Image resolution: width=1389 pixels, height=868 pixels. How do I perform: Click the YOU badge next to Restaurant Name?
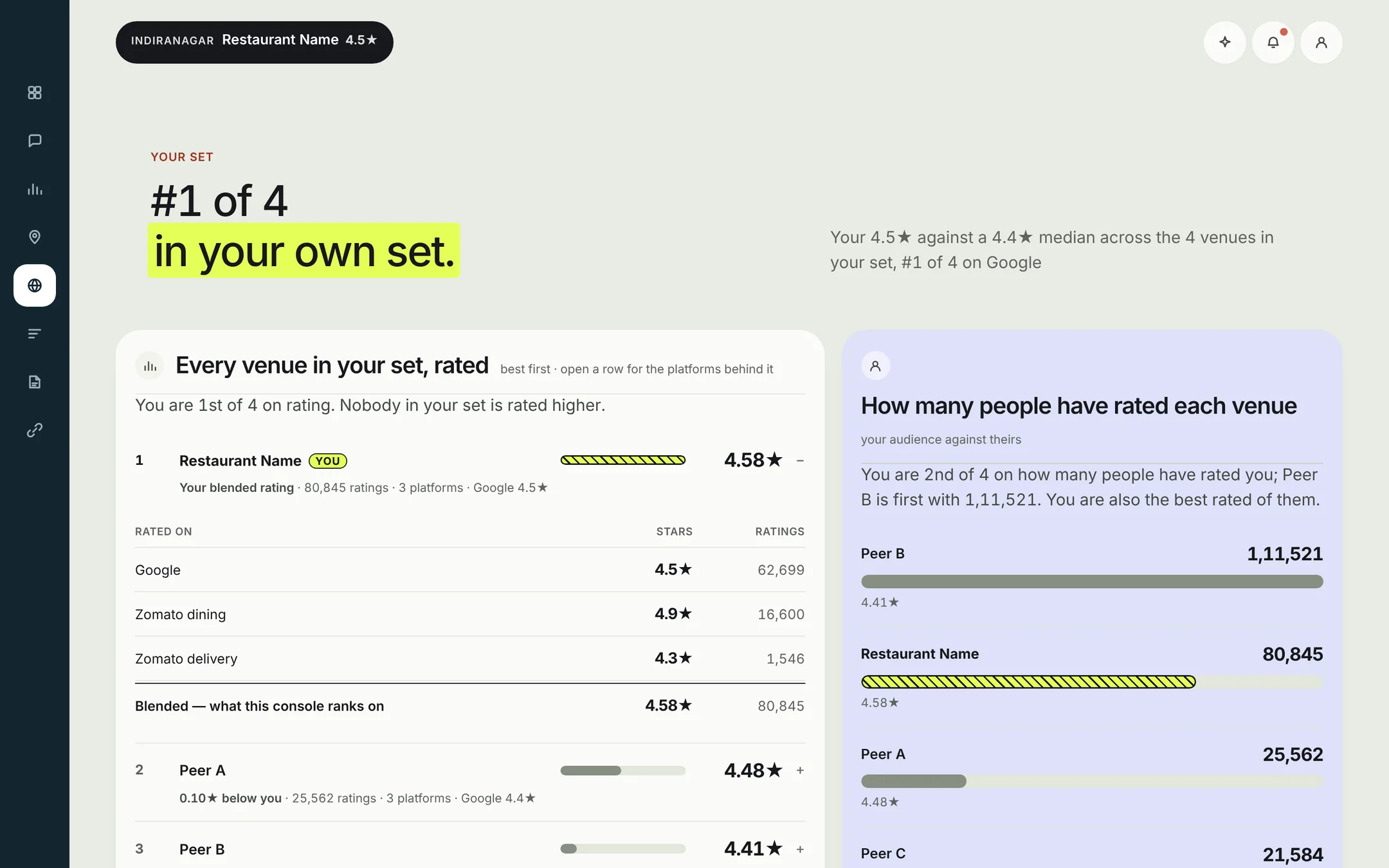[x=328, y=461]
